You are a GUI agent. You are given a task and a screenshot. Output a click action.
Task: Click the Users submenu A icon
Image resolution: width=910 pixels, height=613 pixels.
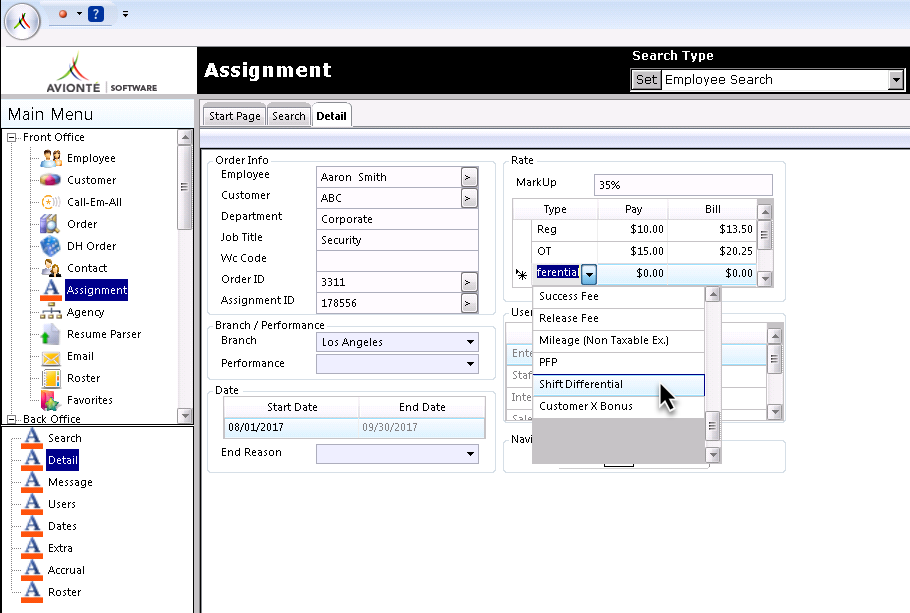point(32,504)
